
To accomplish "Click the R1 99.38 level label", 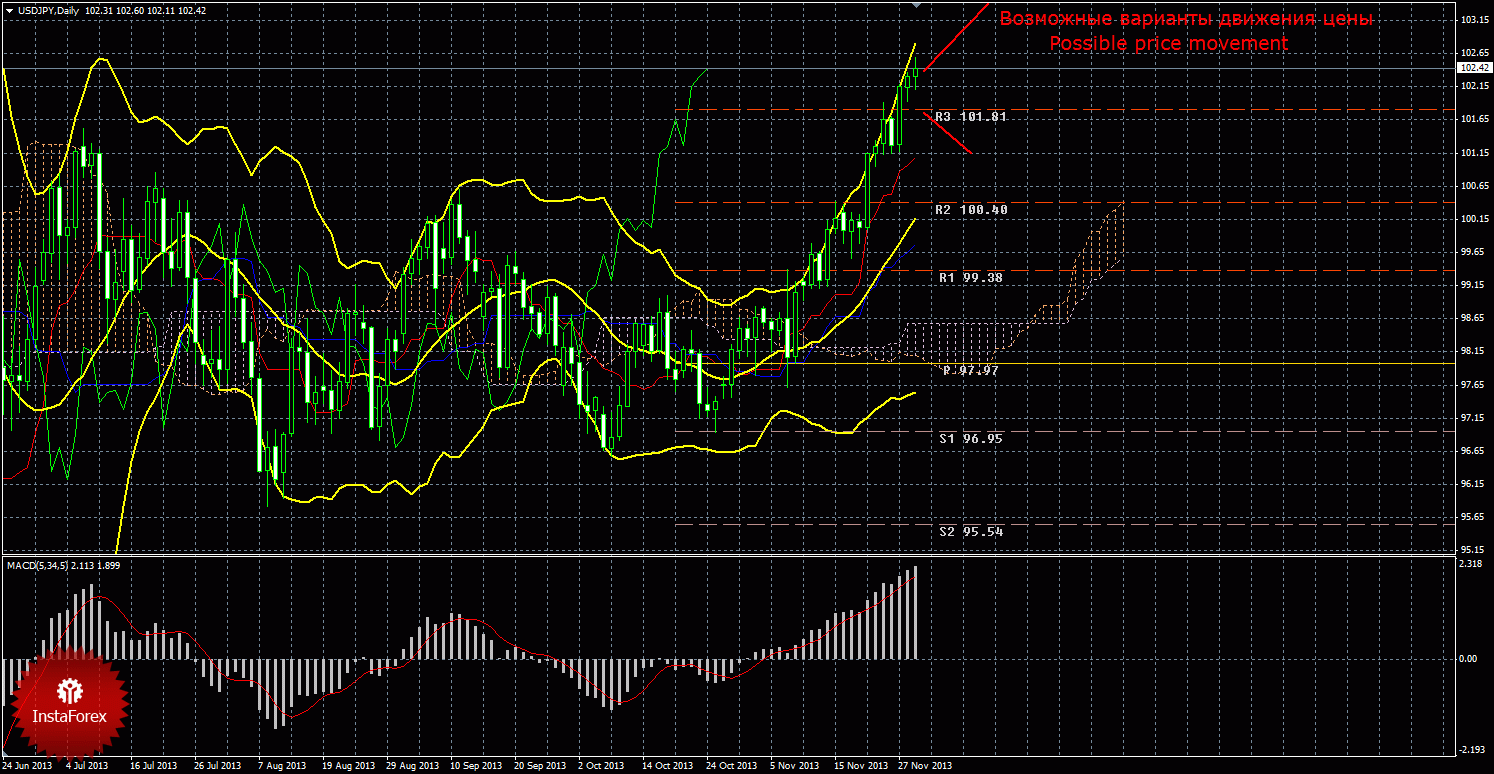I will pos(970,278).
